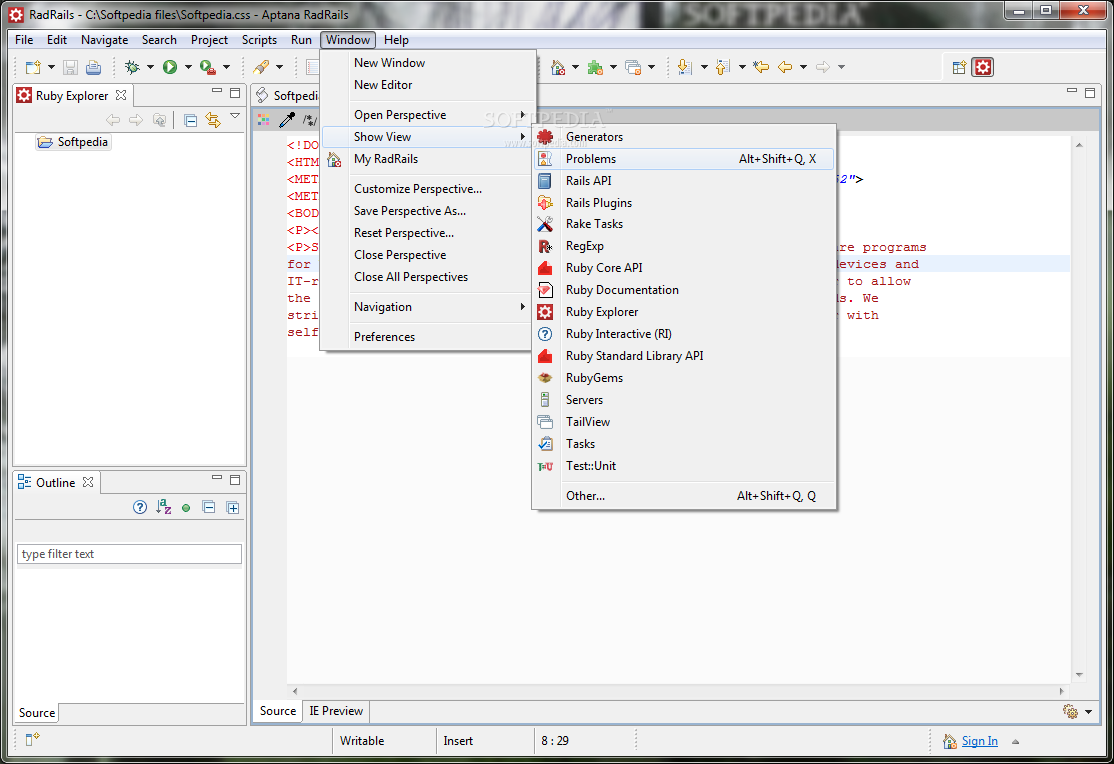
Task: Click the Ruby Documentation icon
Action: click(x=545, y=290)
